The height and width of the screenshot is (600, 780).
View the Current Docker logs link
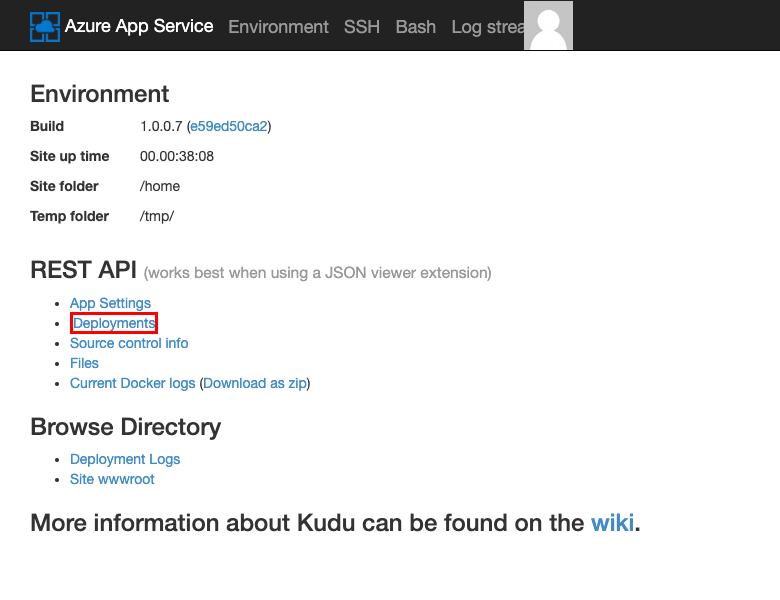pos(133,383)
